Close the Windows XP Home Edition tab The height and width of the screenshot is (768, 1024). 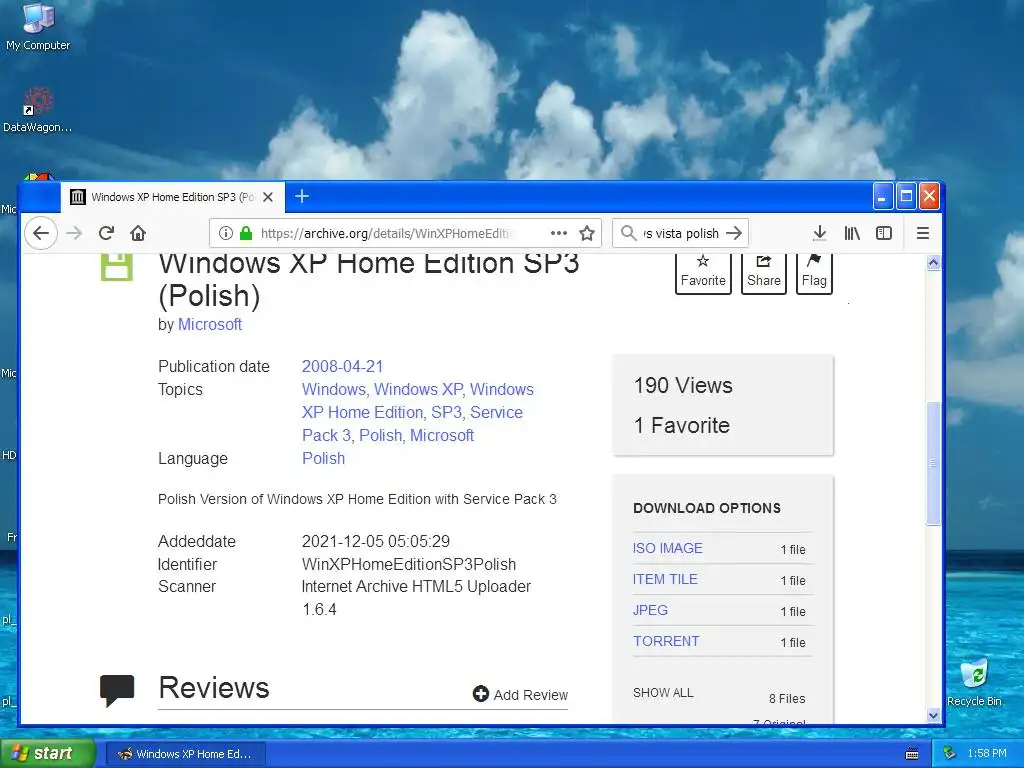click(268, 197)
